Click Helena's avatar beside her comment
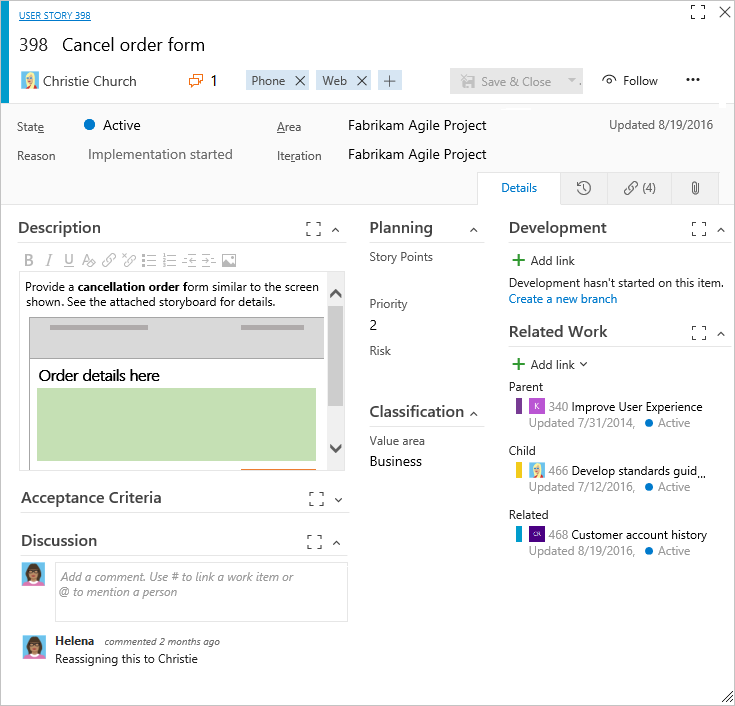The image size is (735, 706). 34,647
